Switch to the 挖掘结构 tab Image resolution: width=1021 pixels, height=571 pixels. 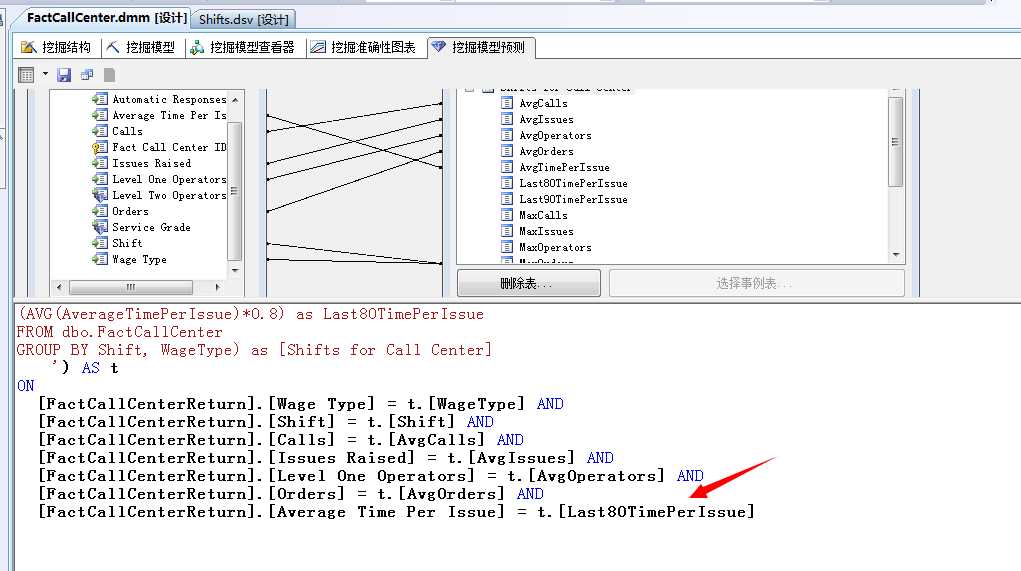tap(56, 47)
